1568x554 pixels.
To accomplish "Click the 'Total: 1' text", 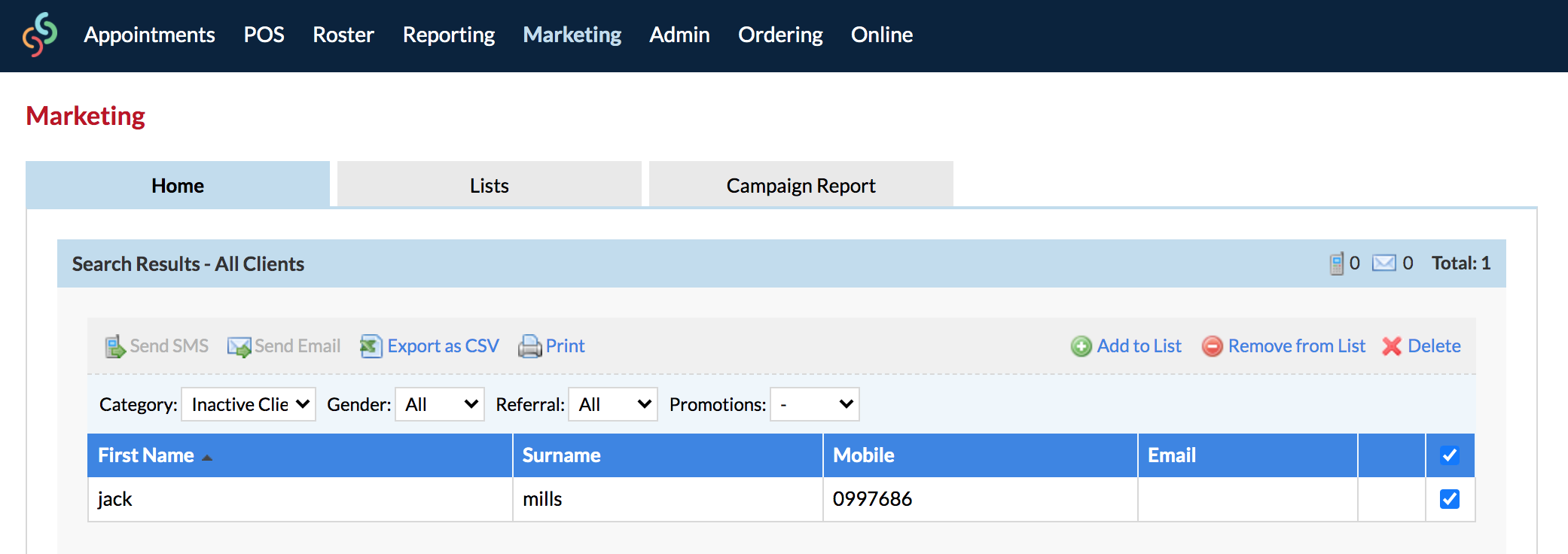I will tap(1461, 263).
